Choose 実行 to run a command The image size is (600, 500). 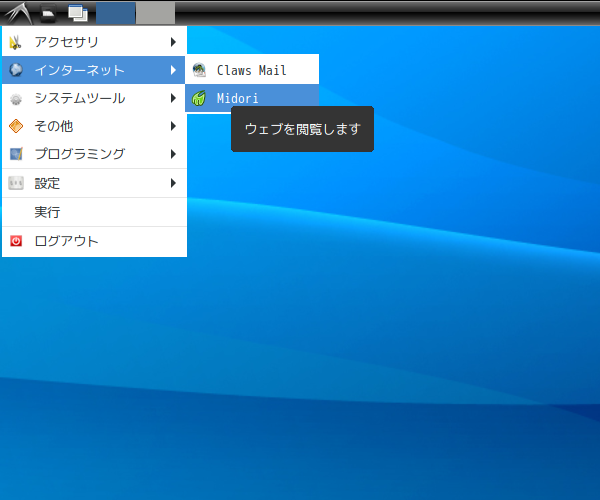[95, 212]
